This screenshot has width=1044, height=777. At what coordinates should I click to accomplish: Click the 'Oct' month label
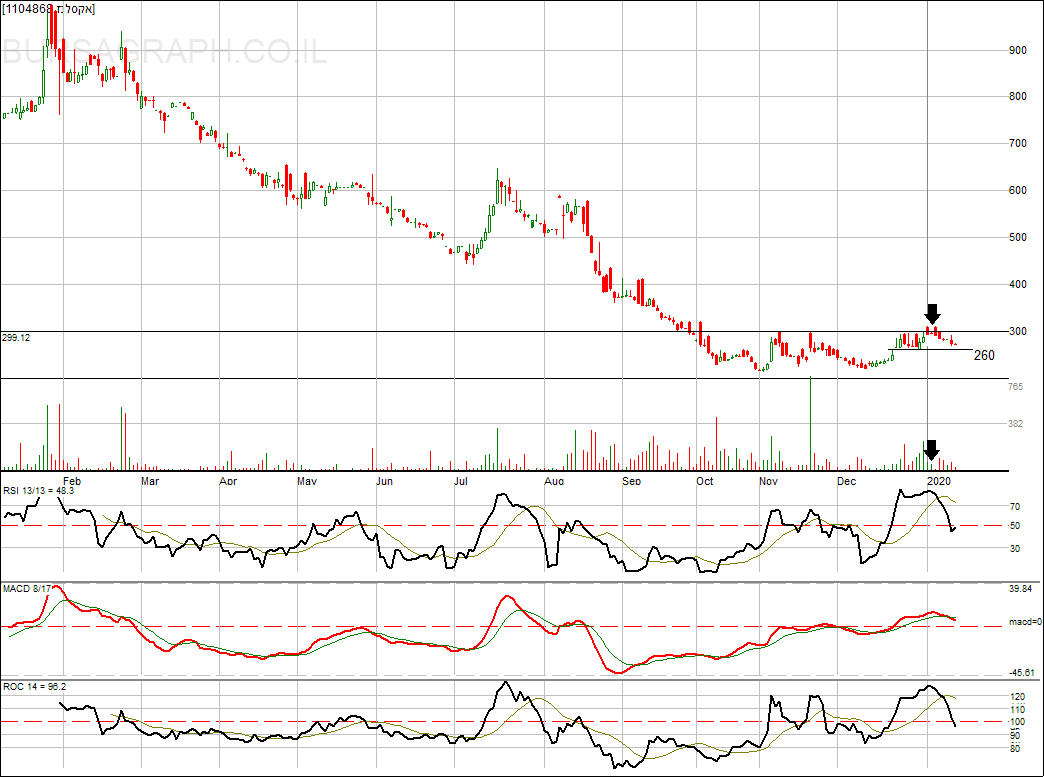704,481
